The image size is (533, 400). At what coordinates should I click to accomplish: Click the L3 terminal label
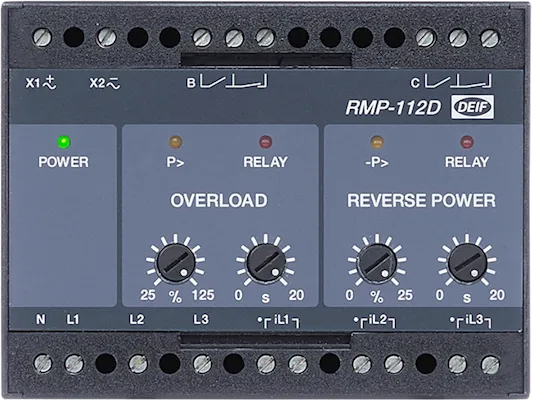201,319
